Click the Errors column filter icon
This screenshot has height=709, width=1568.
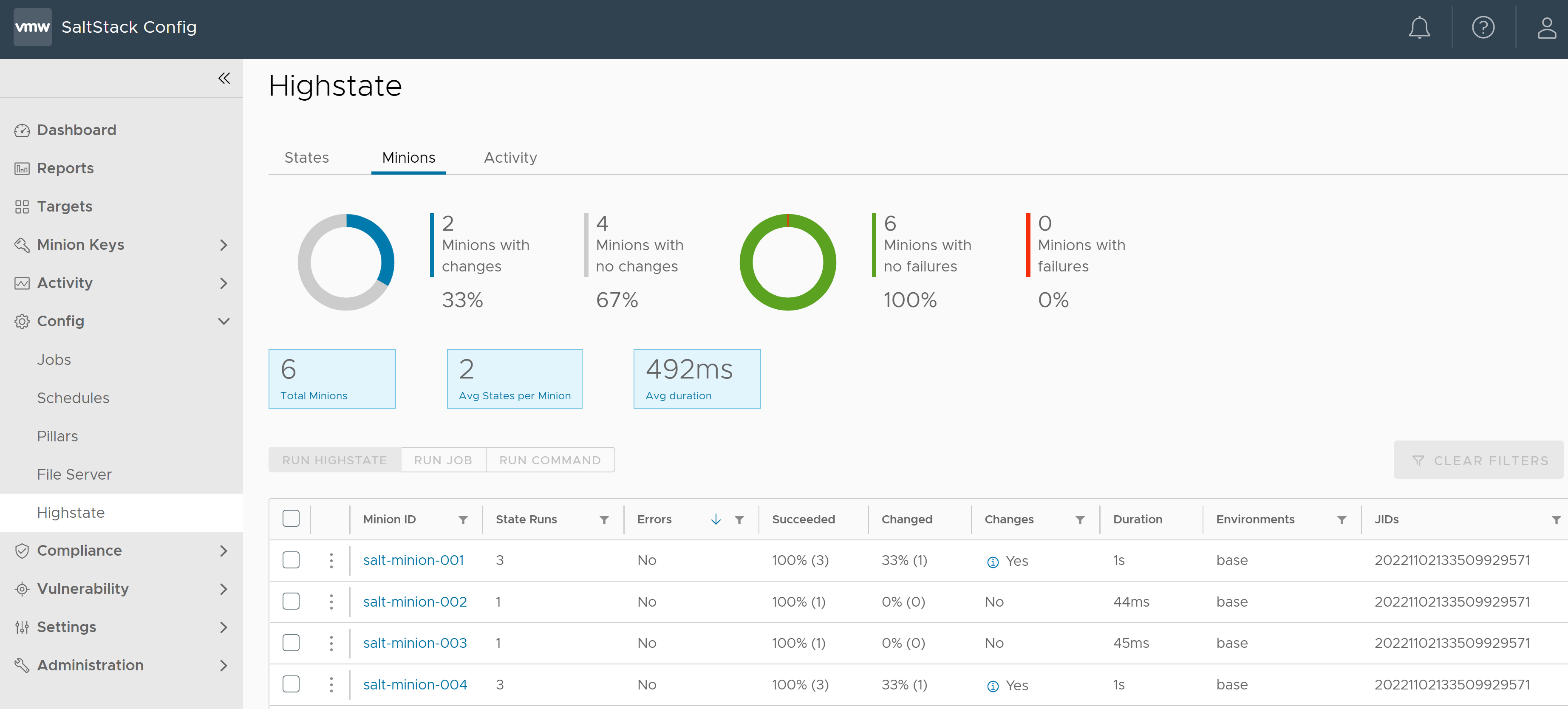coord(739,519)
